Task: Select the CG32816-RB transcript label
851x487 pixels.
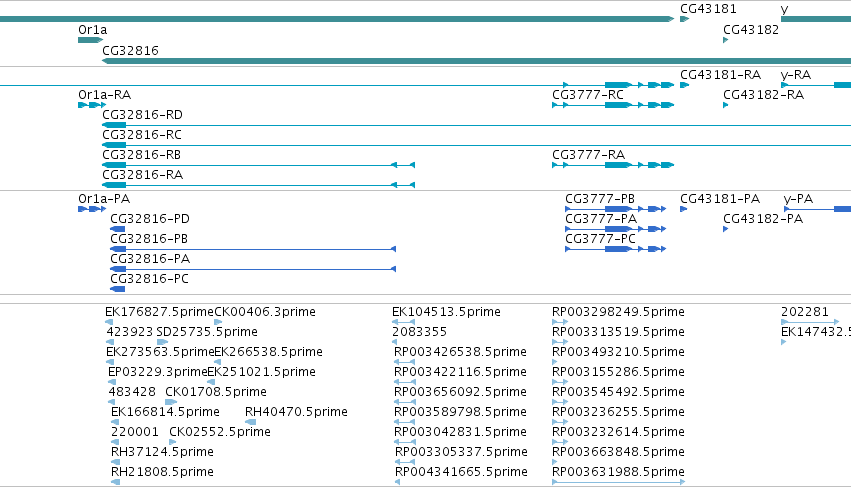Action: (141, 155)
